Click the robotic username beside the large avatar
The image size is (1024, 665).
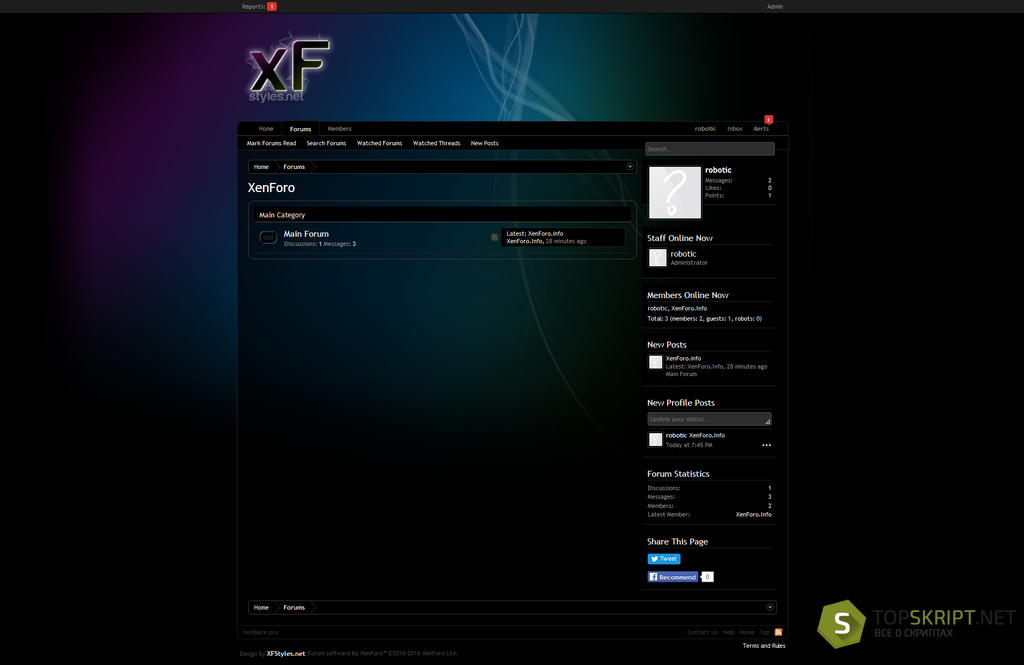coord(718,170)
